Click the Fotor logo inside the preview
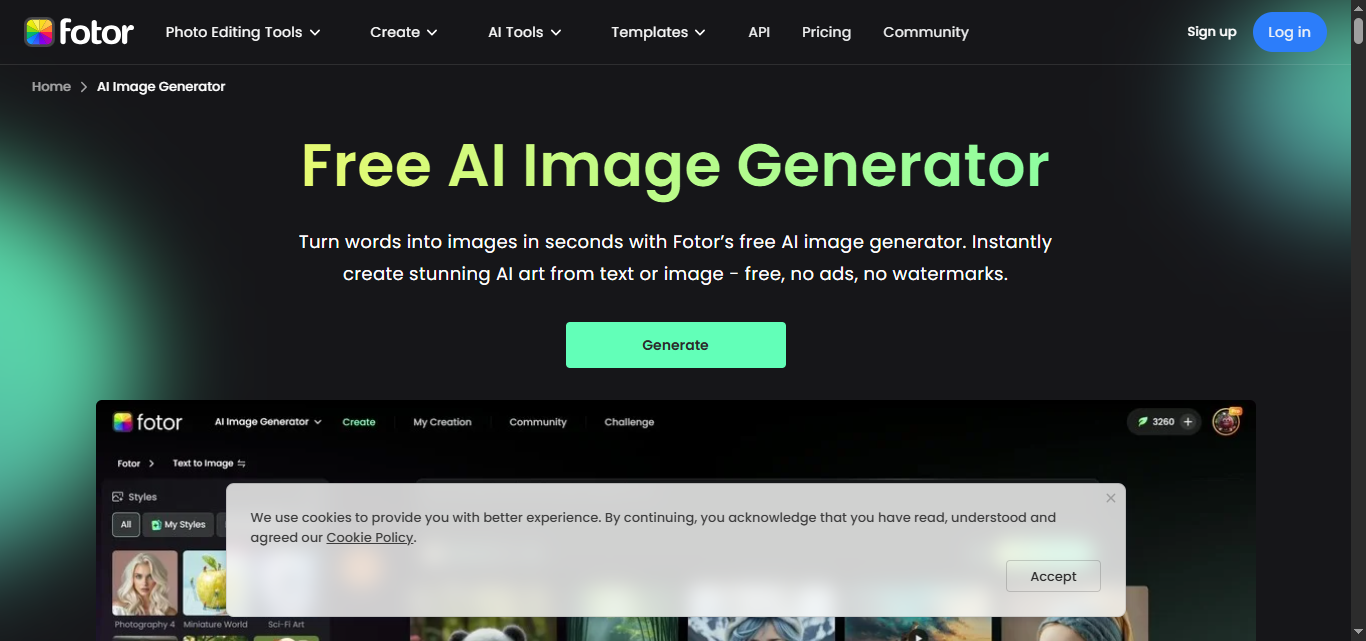The height and width of the screenshot is (641, 1366). (148, 422)
